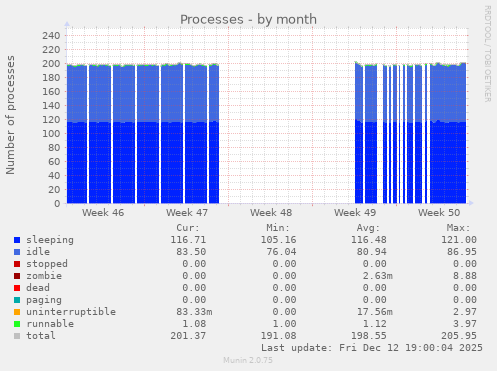
Task: Click zombie average value 2.63m
Action: (378, 276)
